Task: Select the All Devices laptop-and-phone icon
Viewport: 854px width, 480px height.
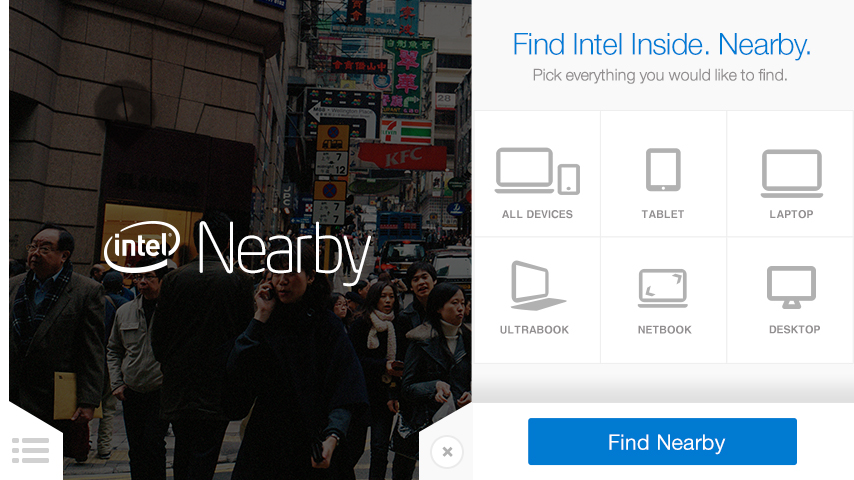Action: click(x=537, y=171)
